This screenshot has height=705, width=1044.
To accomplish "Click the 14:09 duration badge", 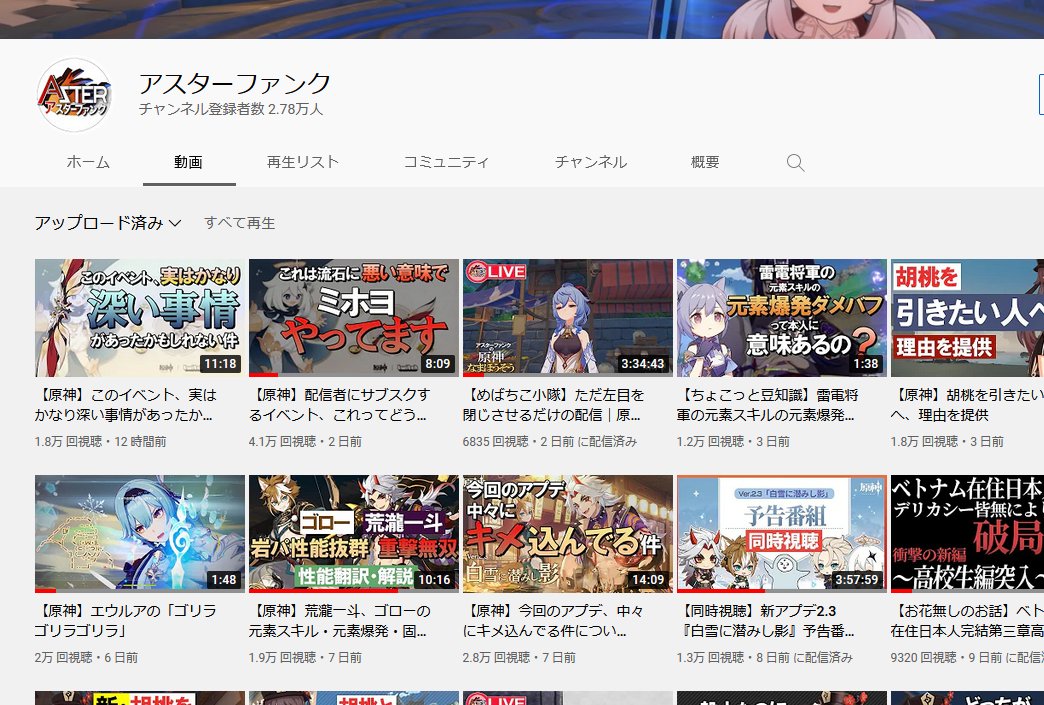I will 649,579.
